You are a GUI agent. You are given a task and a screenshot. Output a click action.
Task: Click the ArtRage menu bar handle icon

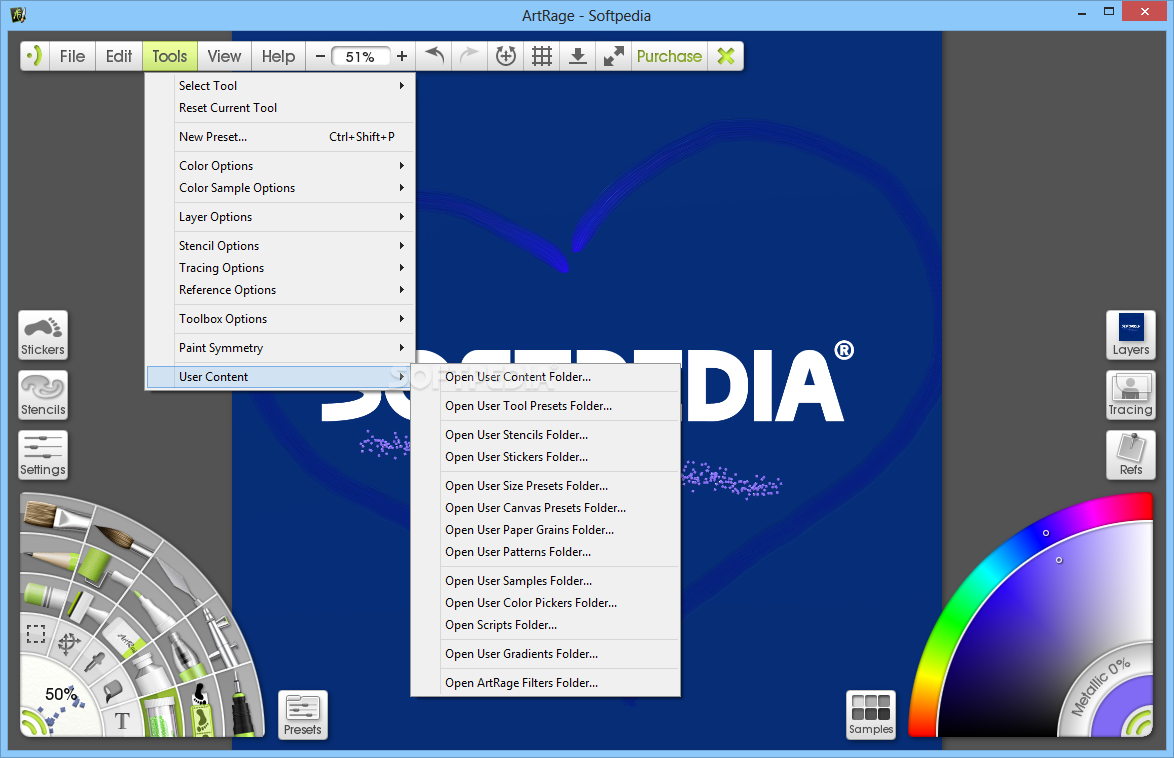pos(34,55)
